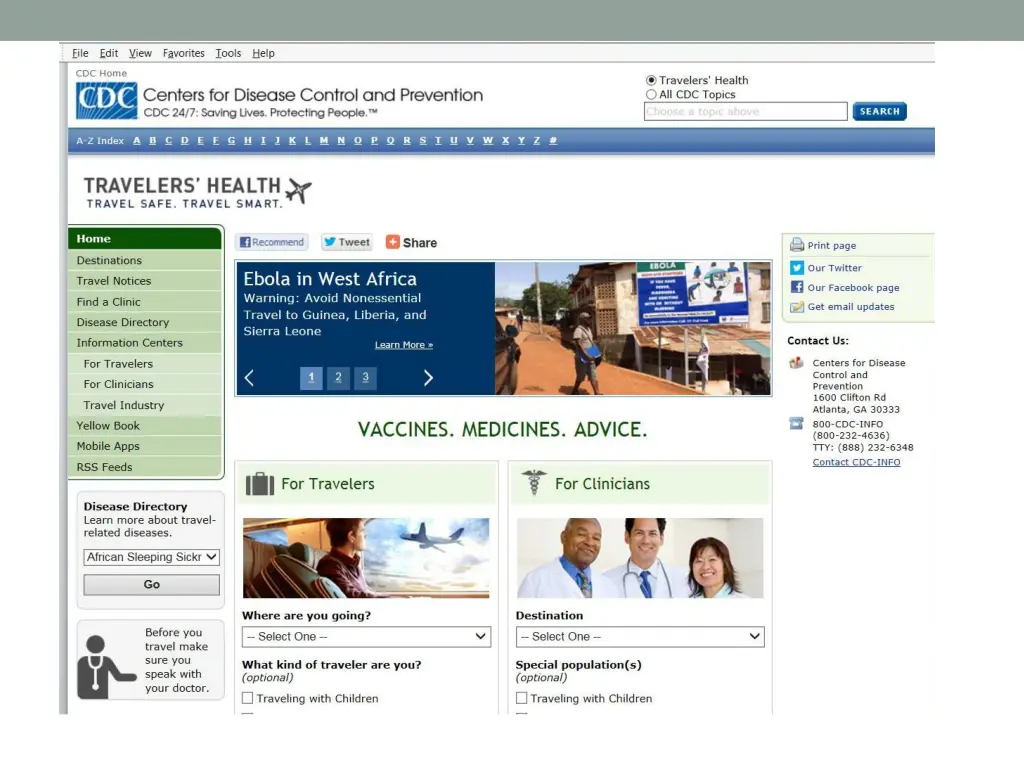
Task: Click the suitcase icon in For Travelers
Action: click(x=260, y=484)
